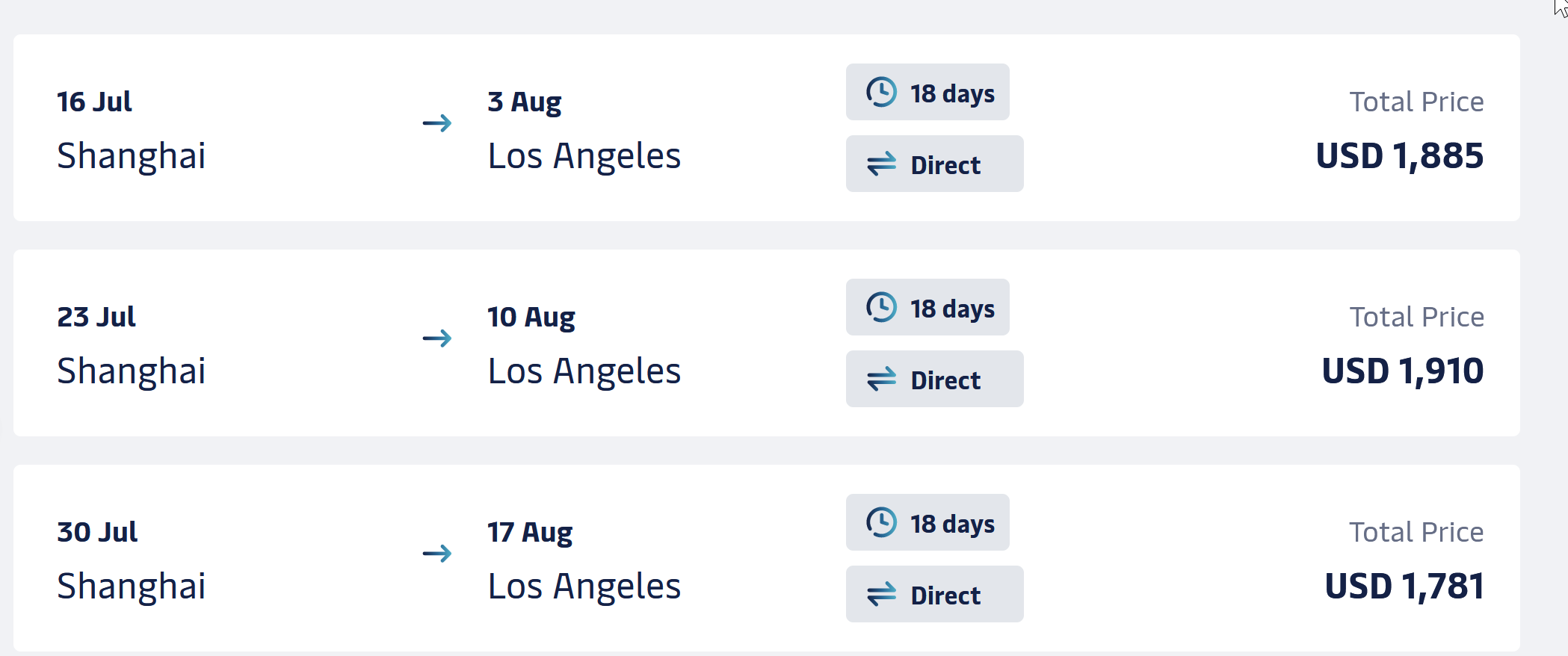1568x656 pixels.
Task: Click the route arrow on 16 Jul flight
Action: tap(437, 123)
